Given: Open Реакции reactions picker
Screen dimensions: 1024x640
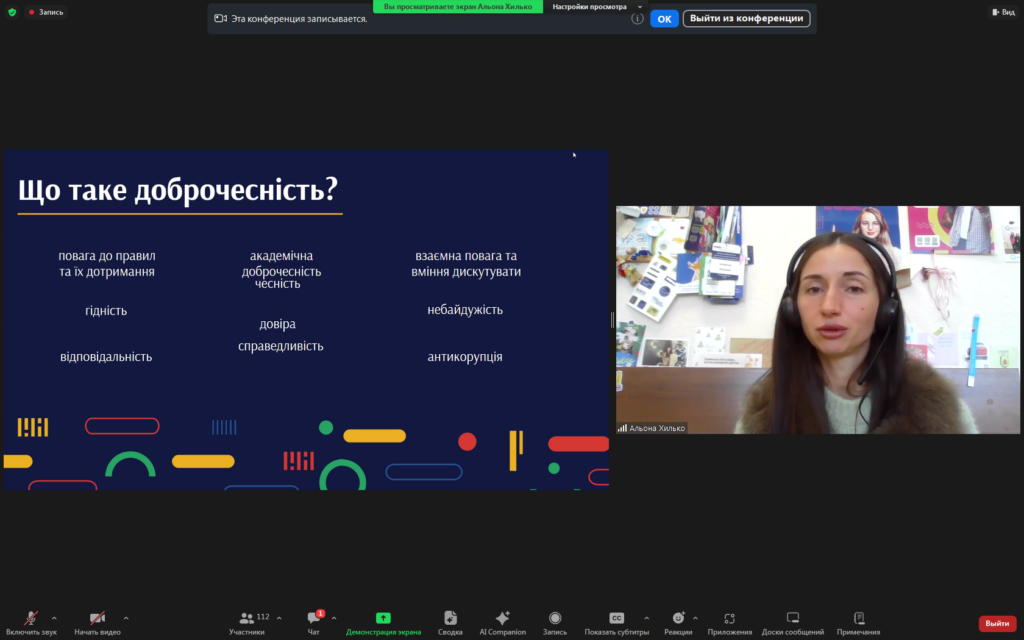Looking at the screenshot, I should [678, 622].
